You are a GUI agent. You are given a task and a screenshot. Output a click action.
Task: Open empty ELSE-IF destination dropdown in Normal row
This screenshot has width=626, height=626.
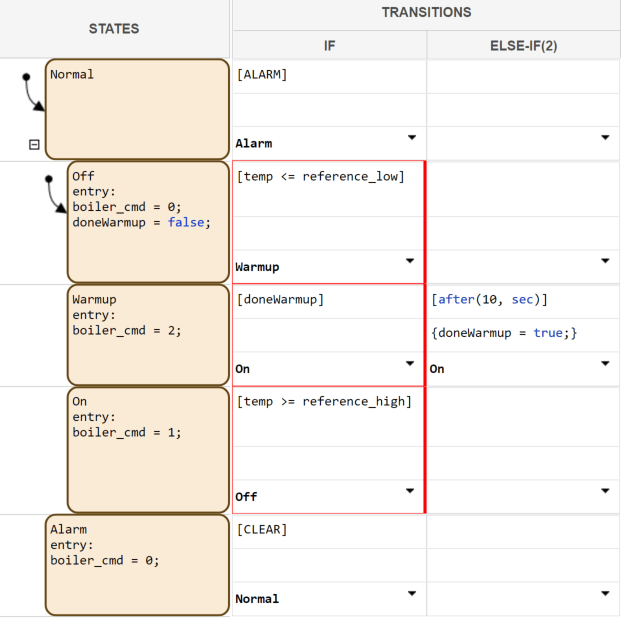point(605,137)
